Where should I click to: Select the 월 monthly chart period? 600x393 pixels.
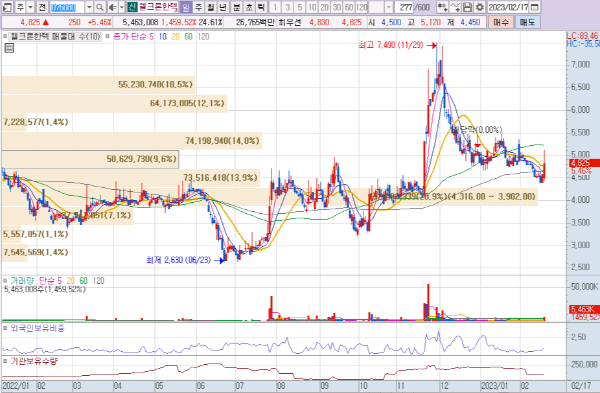coord(211,7)
